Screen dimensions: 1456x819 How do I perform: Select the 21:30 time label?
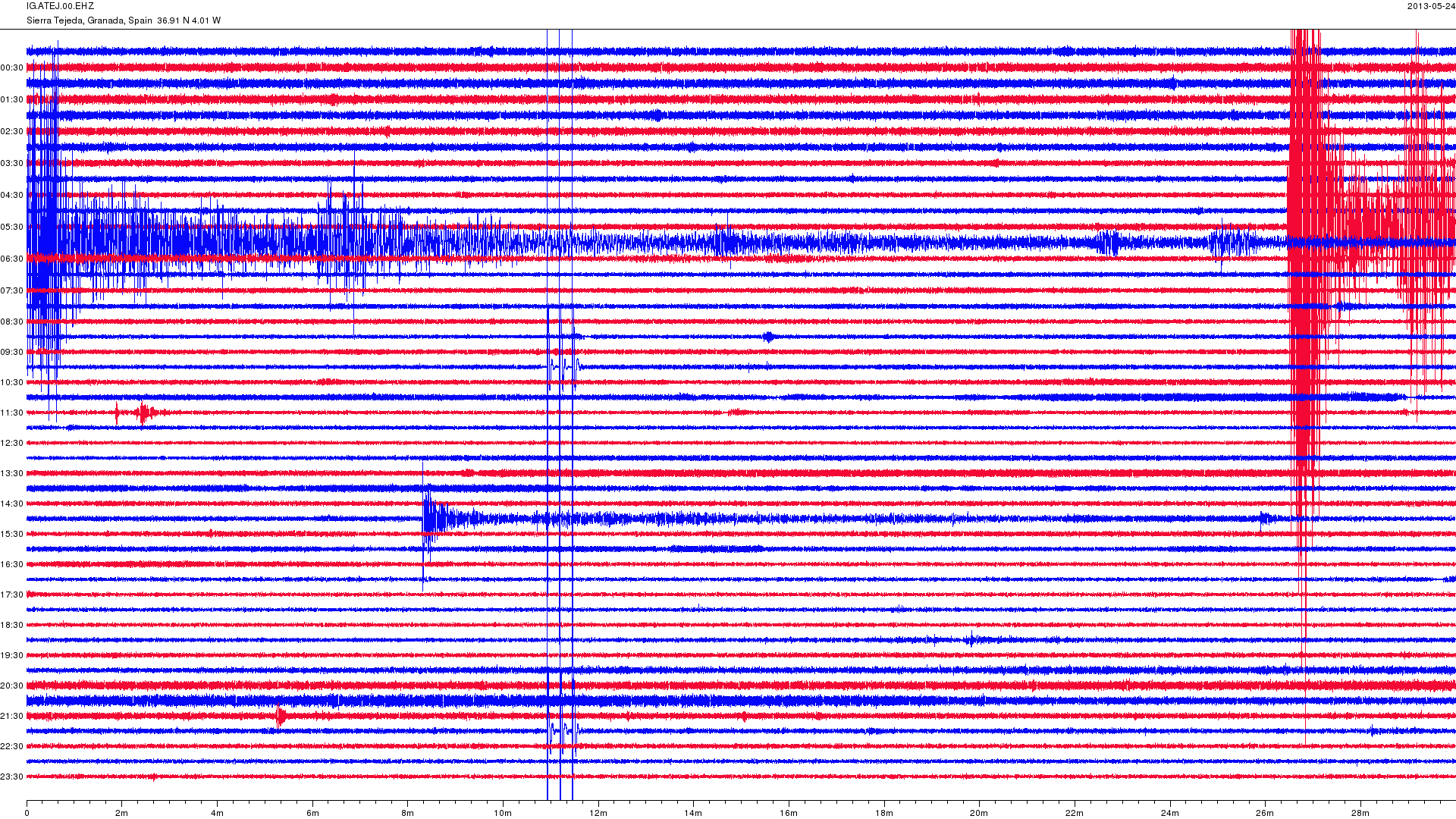point(12,717)
